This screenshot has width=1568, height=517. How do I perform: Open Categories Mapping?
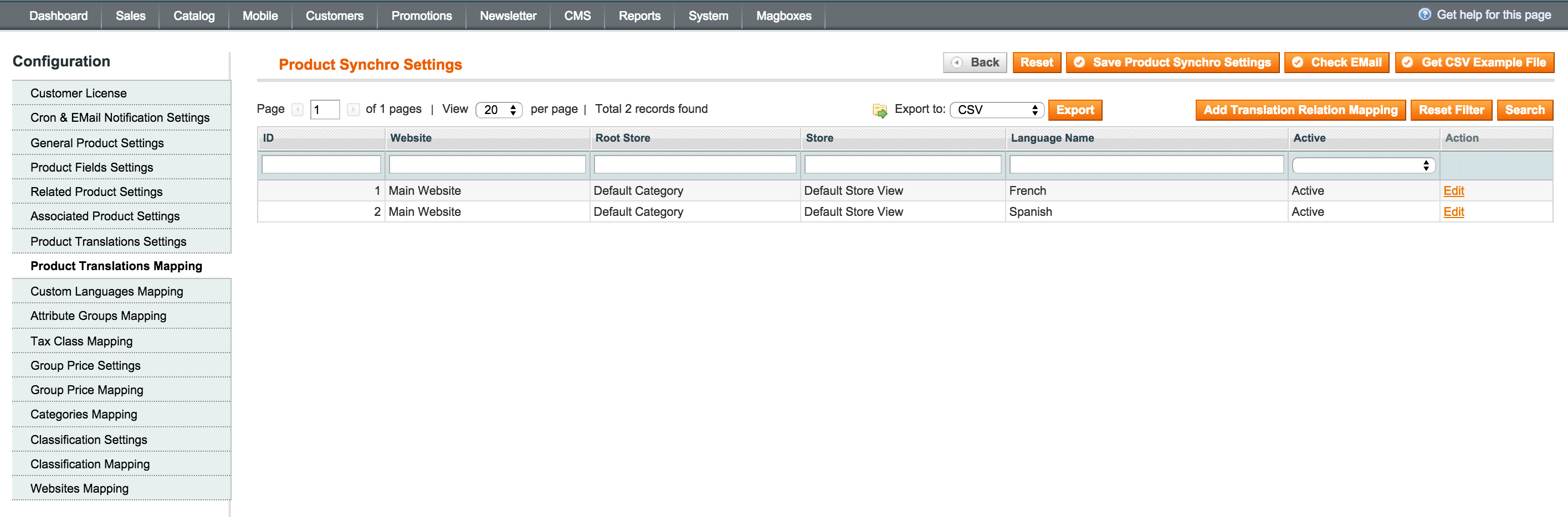pyautogui.click(x=121, y=414)
